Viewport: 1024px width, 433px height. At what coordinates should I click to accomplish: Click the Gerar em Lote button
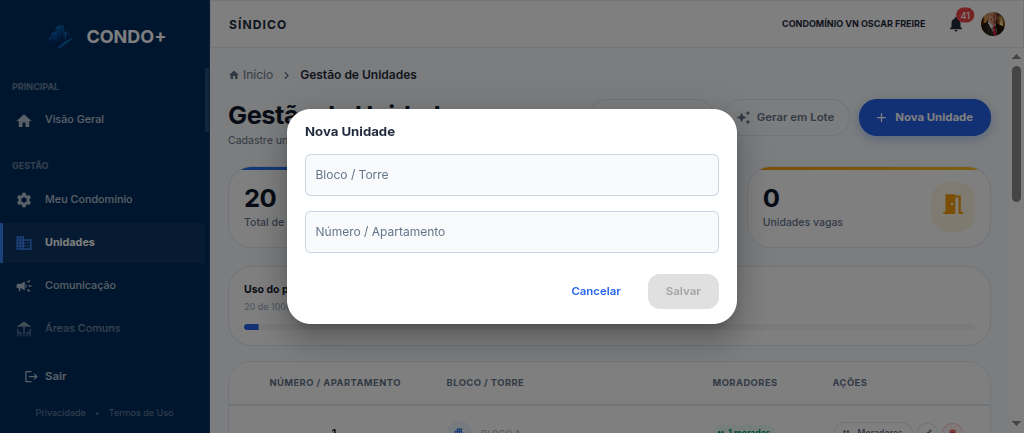click(x=786, y=118)
